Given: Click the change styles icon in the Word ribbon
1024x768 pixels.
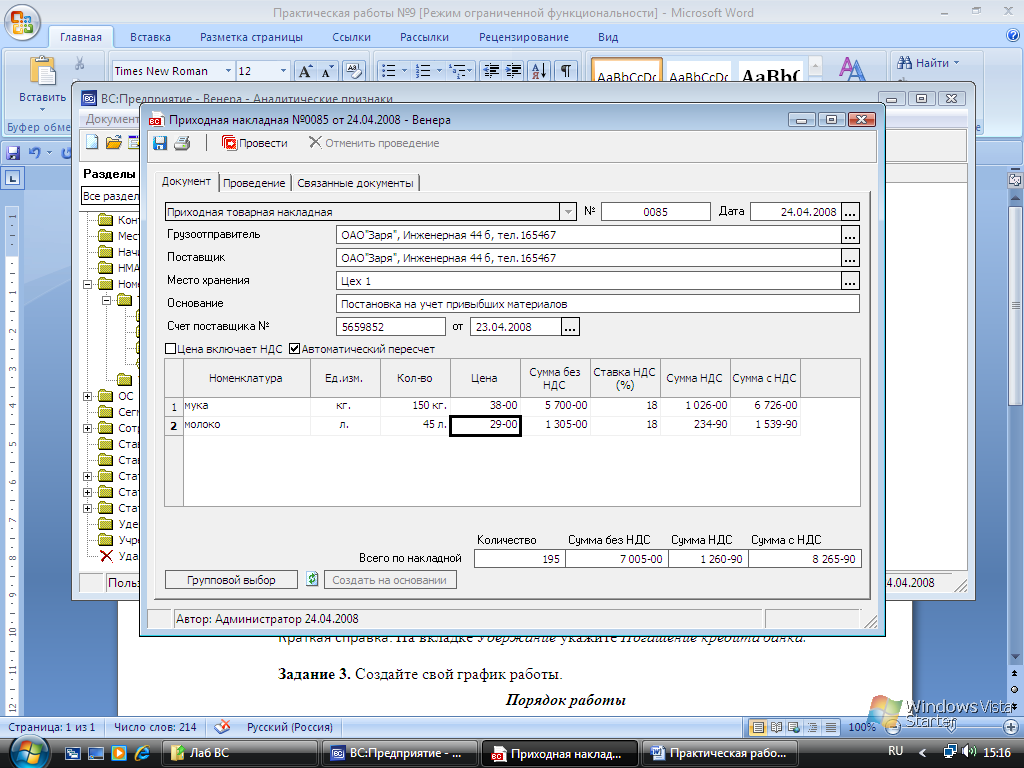Looking at the screenshot, I should pos(852,69).
